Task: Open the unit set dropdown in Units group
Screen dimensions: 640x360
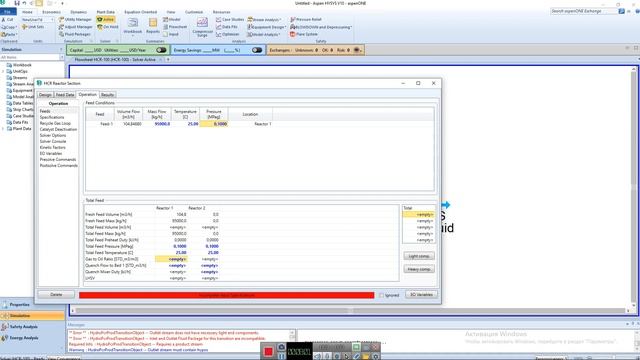Action: click(52, 20)
